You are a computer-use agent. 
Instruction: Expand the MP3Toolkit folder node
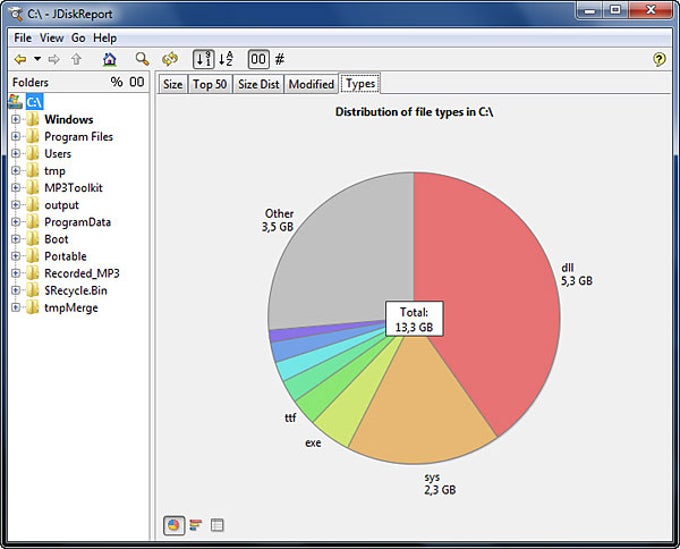coord(16,188)
